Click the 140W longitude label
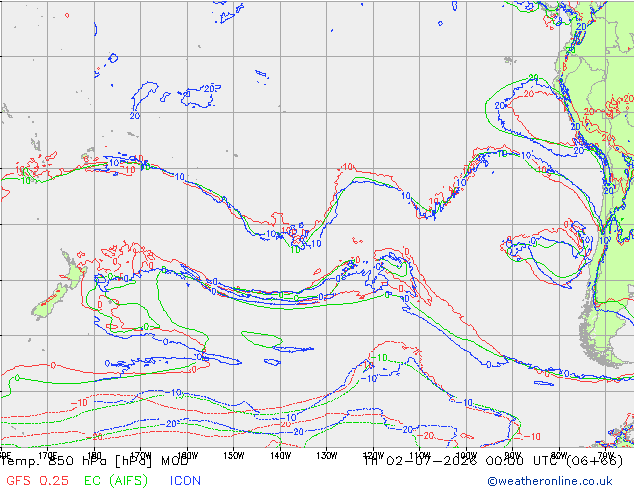 [x=281, y=456]
